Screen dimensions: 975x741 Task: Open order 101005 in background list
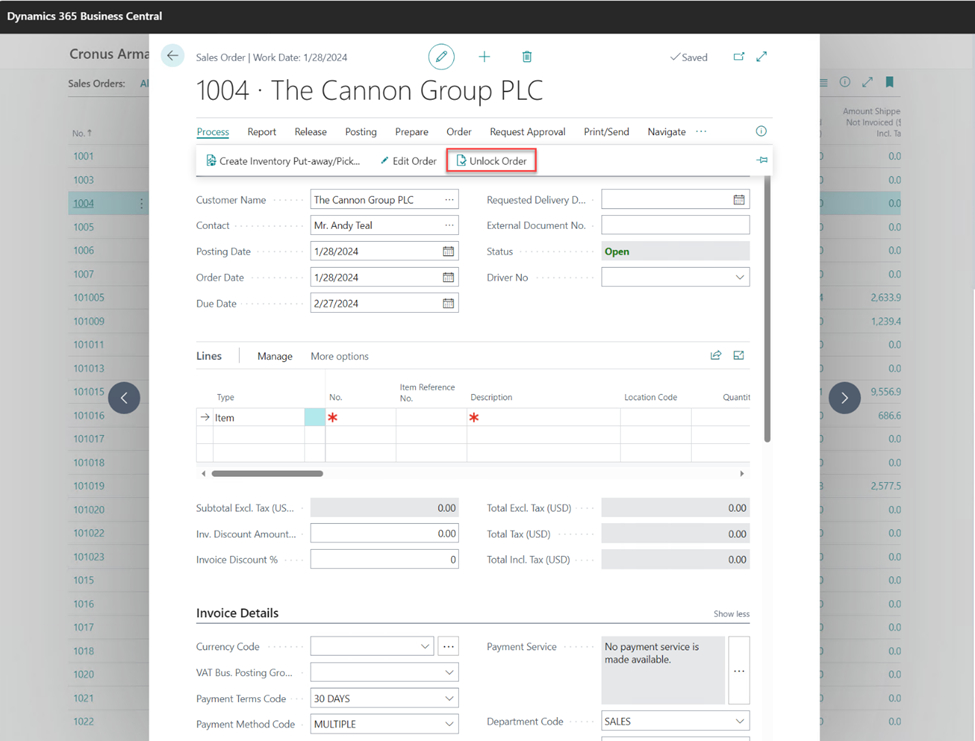[x=89, y=298]
